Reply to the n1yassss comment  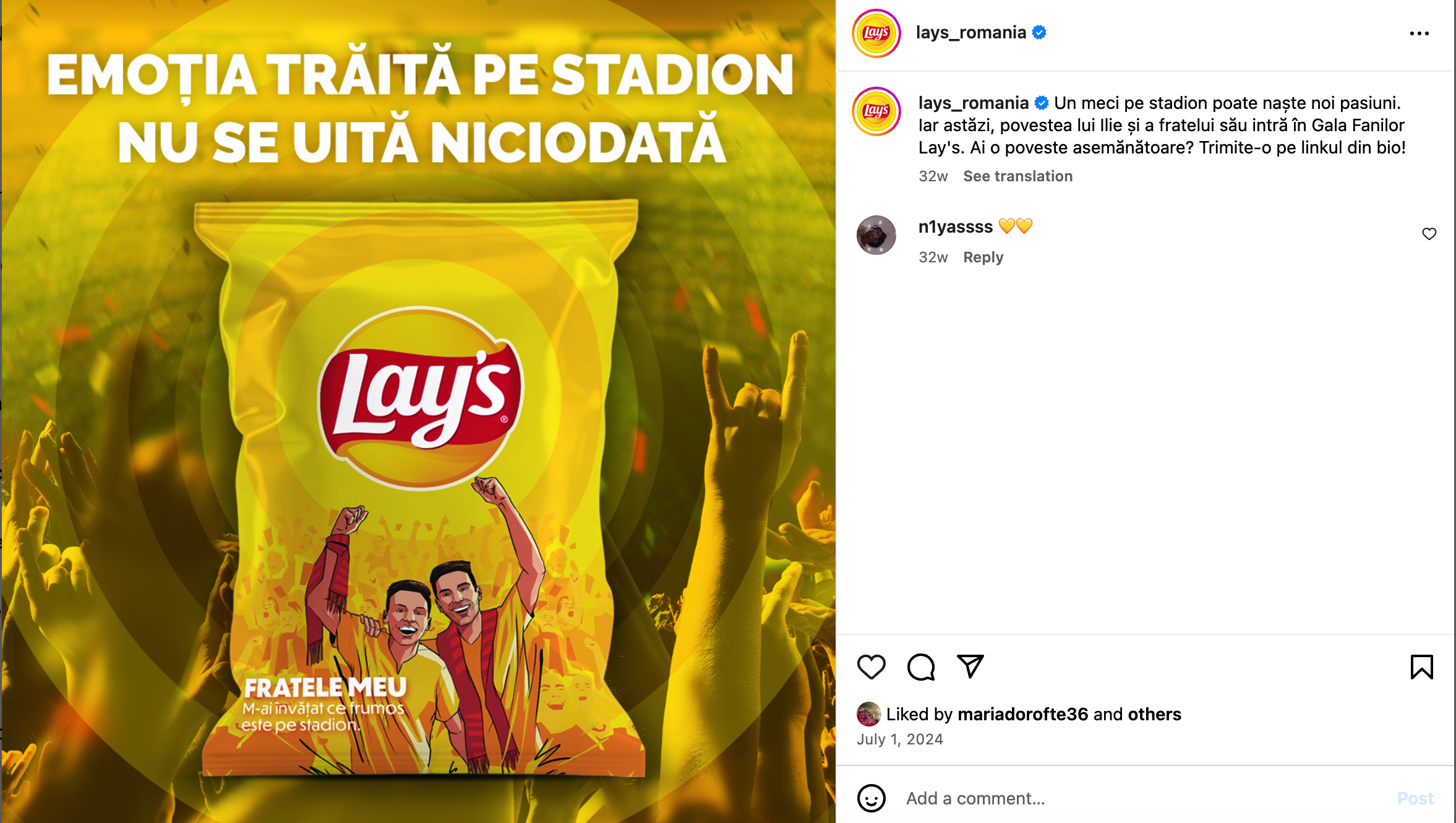(x=983, y=257)
